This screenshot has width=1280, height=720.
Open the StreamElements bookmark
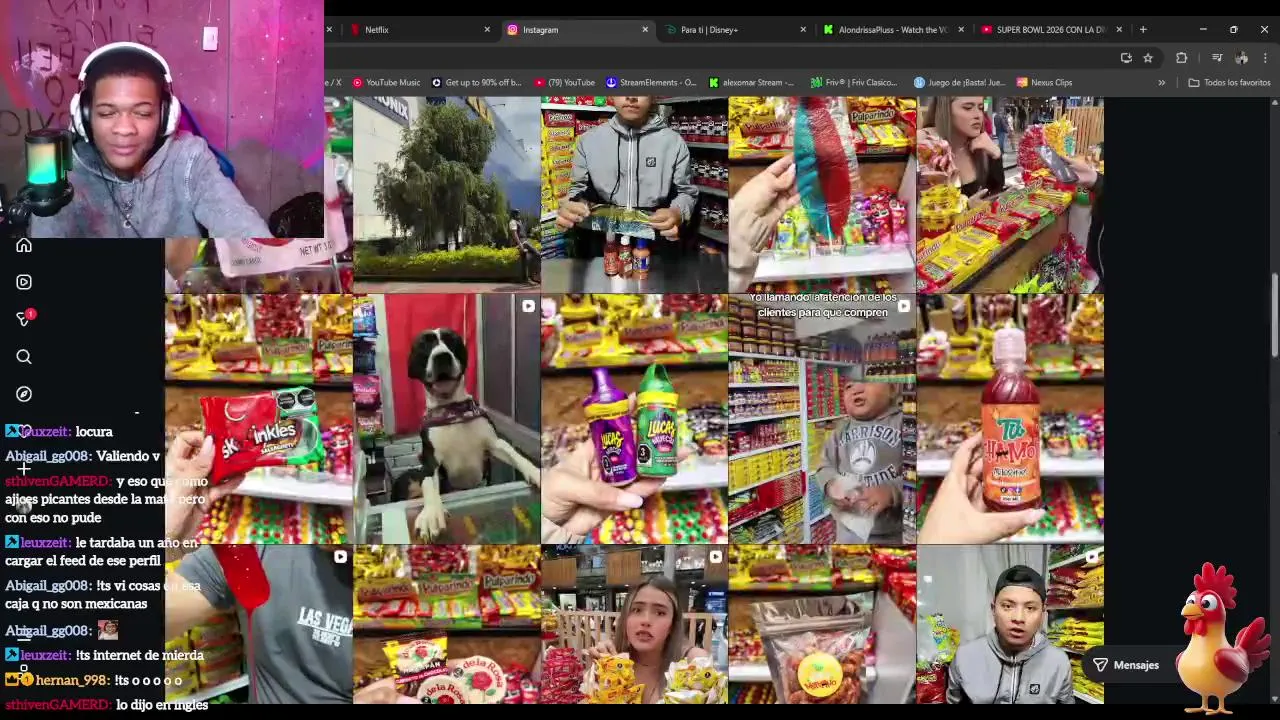click(x=651, y=82)
